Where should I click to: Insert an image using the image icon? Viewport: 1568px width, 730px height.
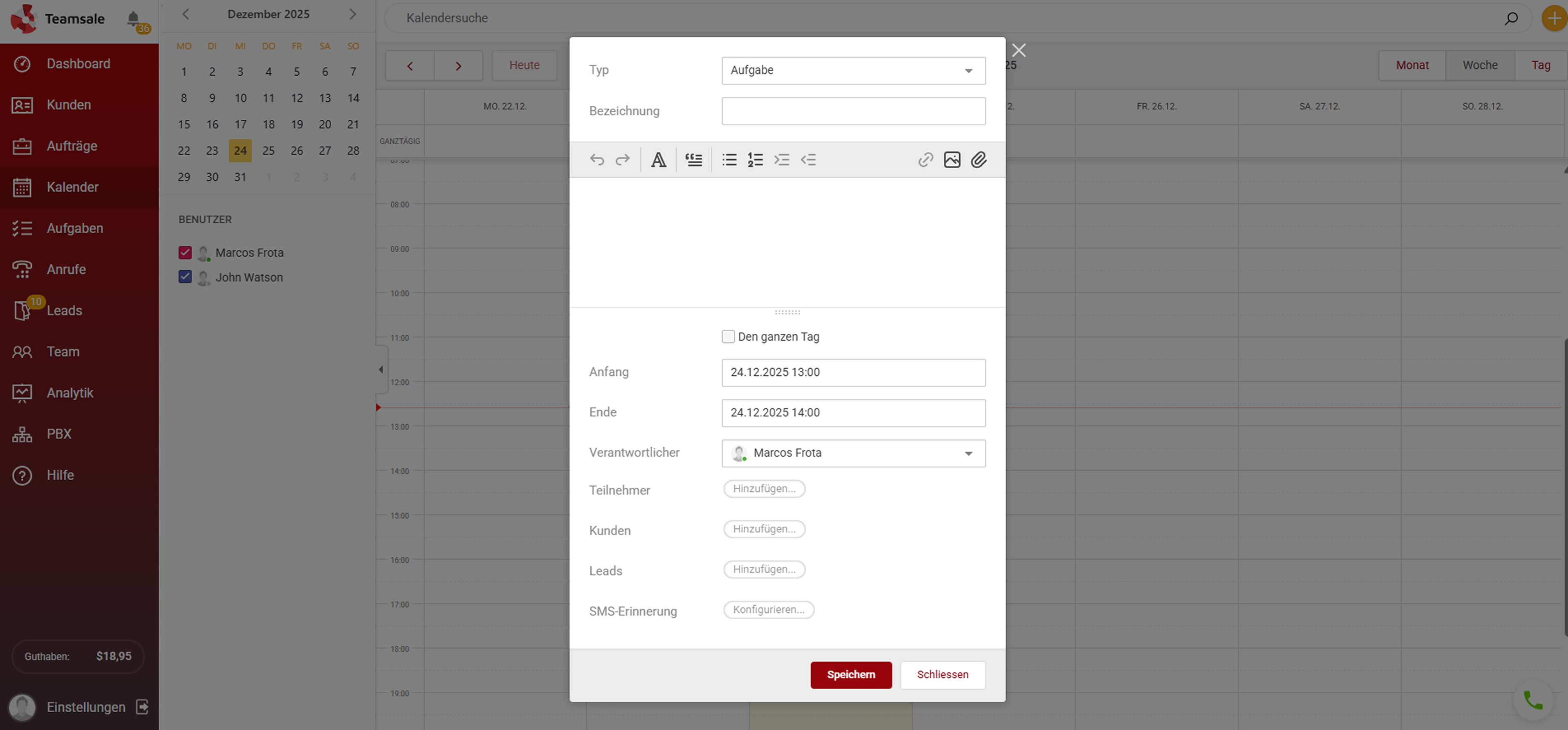(953, 160)
